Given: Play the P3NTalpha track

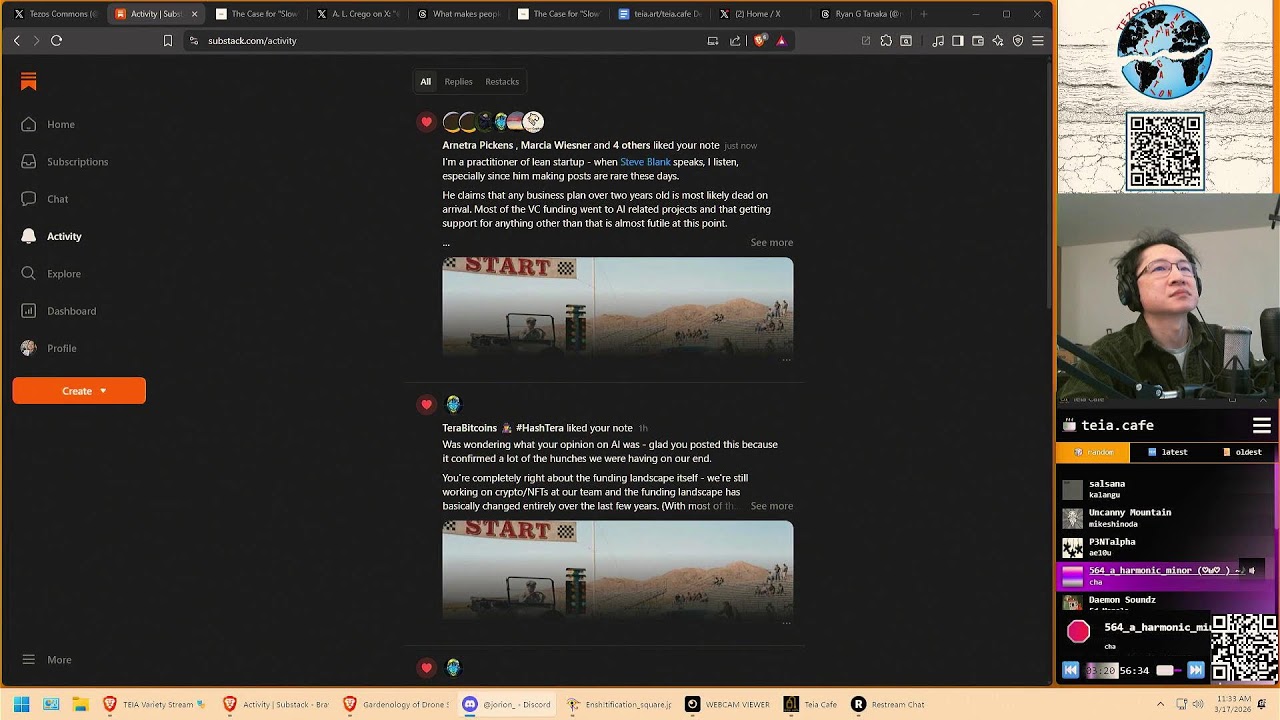Looking at the screenshot, I should coord(1165,547).
